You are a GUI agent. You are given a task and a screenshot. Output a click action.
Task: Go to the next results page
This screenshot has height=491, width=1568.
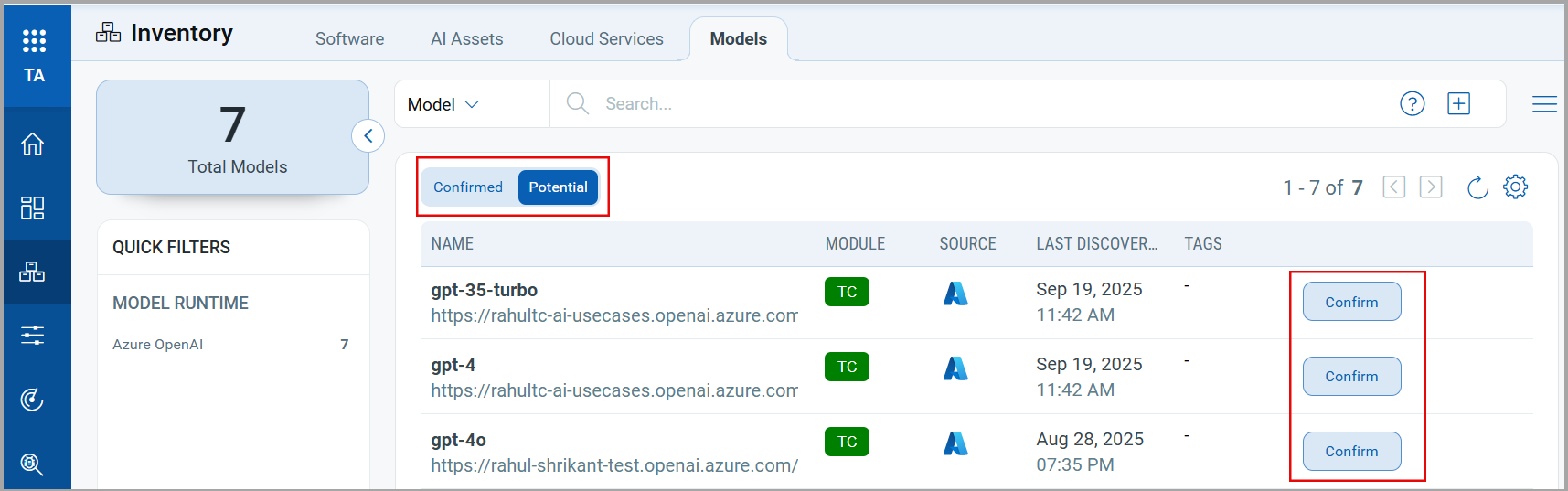[x=1430, y=187]
